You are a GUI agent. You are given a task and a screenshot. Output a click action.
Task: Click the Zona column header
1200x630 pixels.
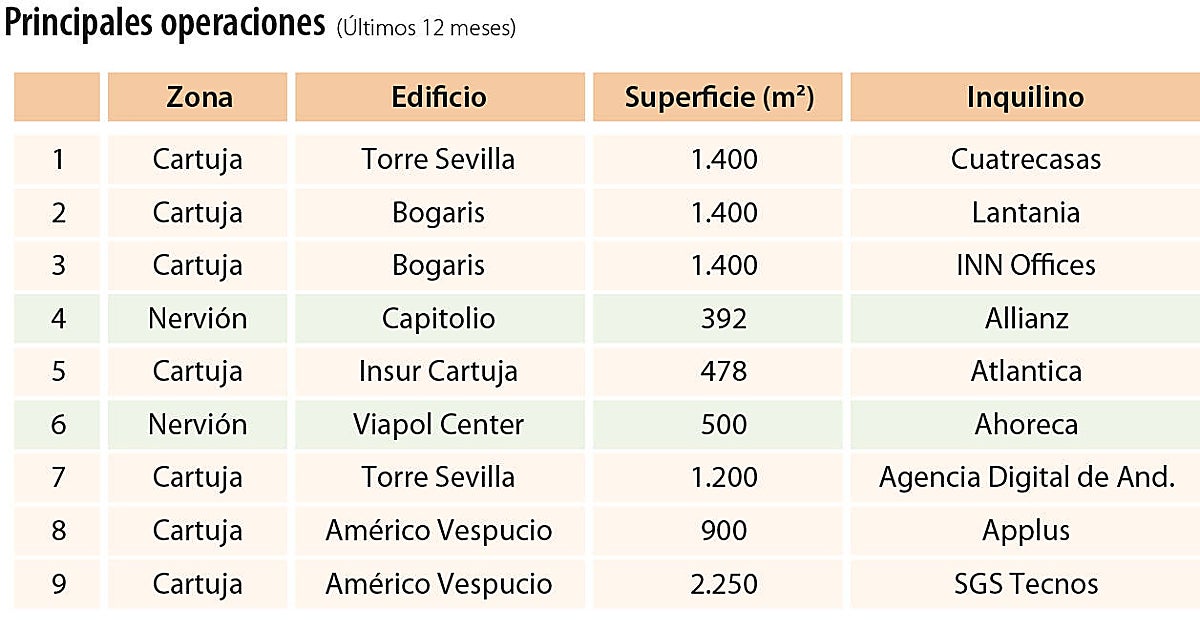(x=198, y=97)
